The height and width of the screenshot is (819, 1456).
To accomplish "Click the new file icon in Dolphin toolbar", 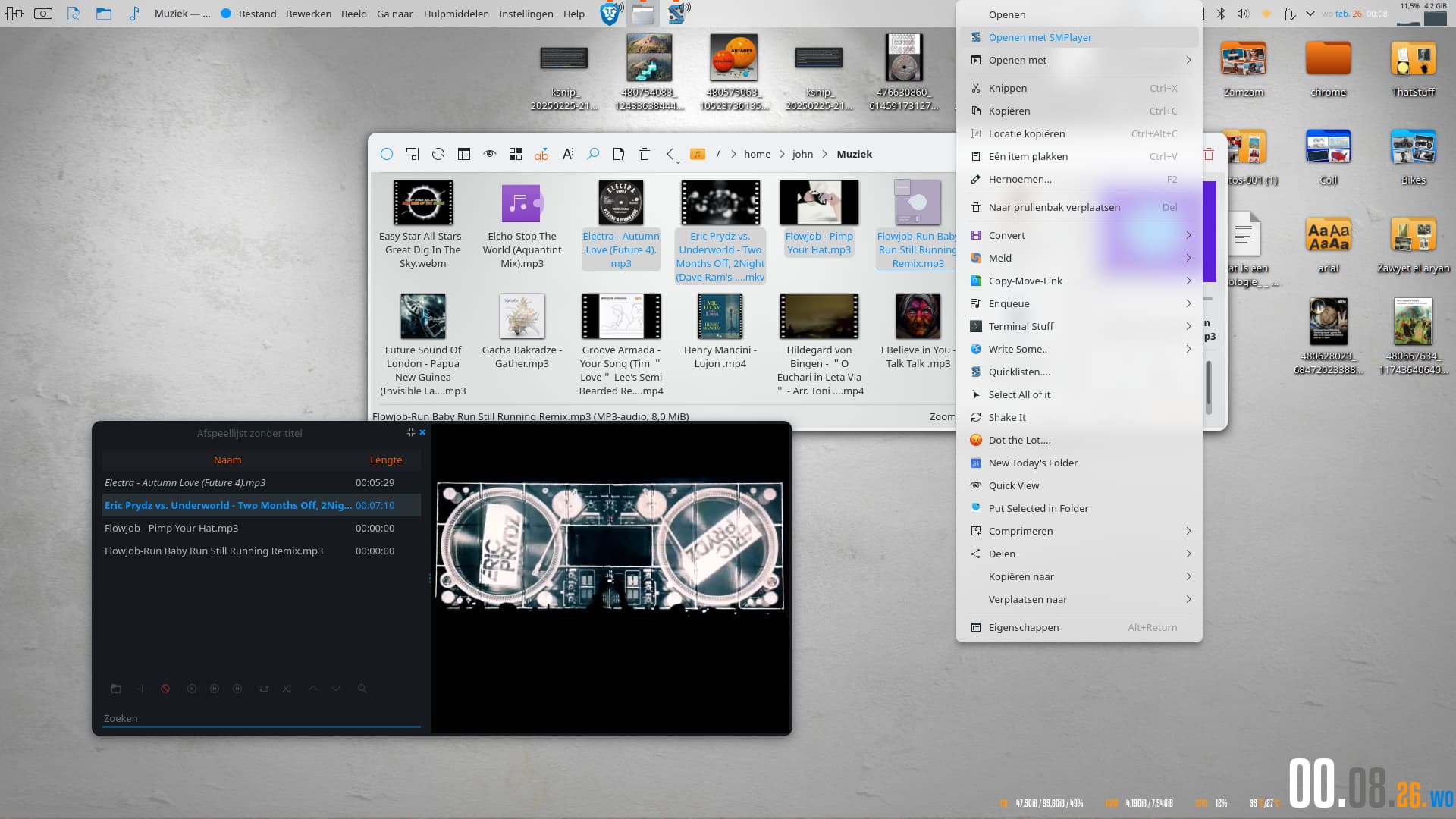I will click(x=619, y=154).
